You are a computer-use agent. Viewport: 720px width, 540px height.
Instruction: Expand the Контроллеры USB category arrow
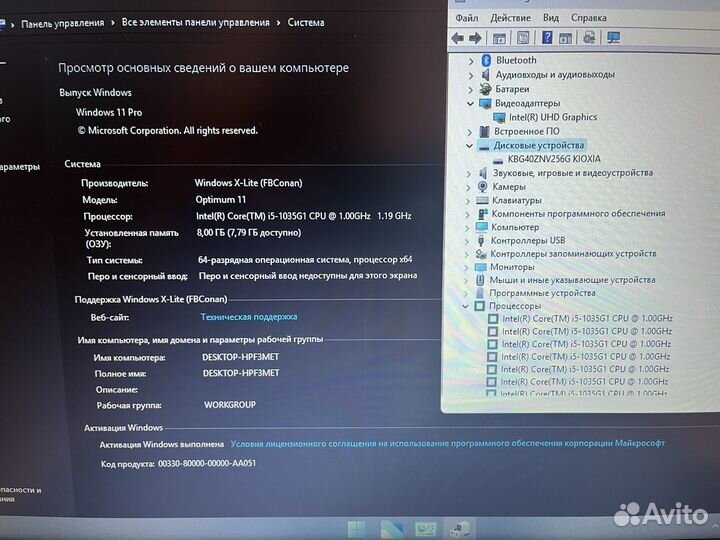[467, 241]
